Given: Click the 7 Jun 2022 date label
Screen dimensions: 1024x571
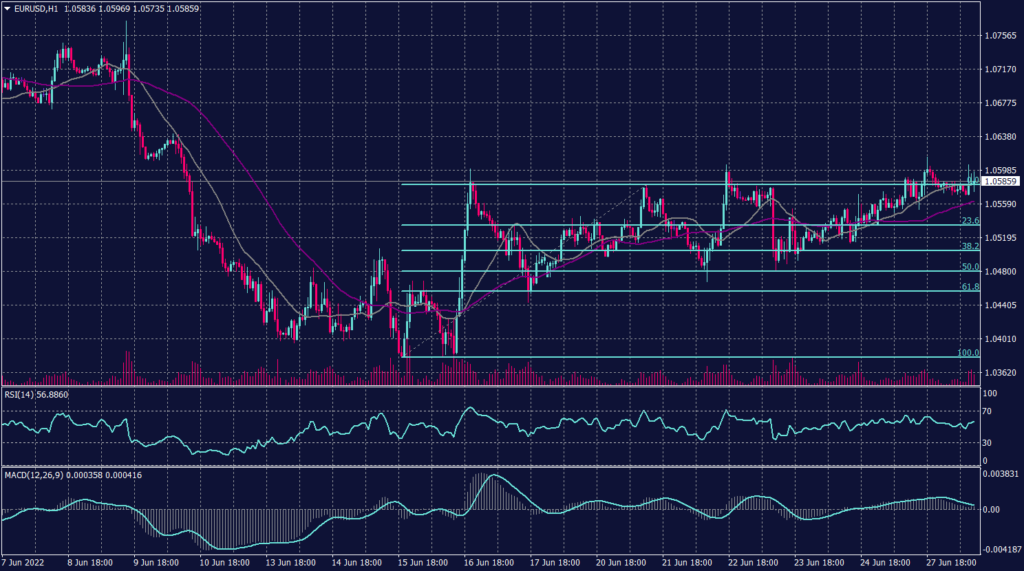Looking at the screenshot, I should (27, 563).
